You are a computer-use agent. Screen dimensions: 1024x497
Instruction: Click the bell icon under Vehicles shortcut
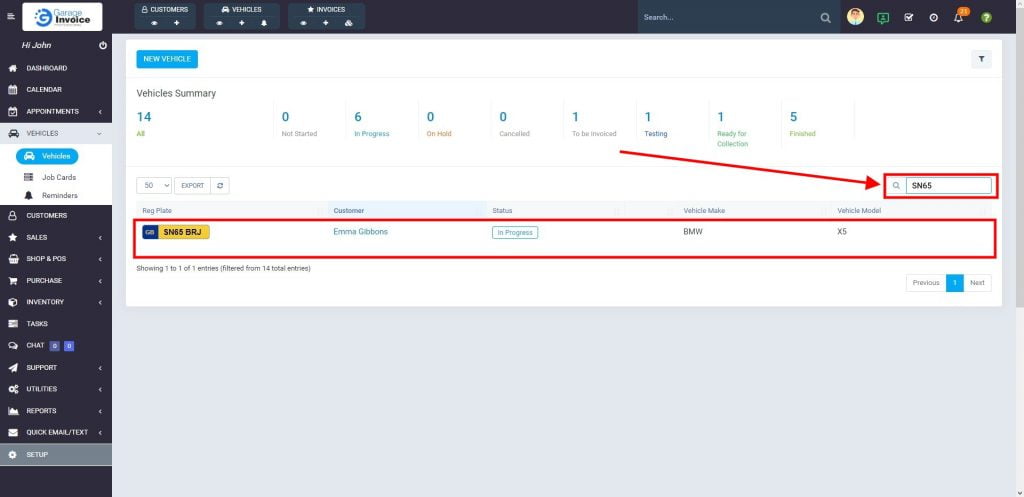pos(263,22)
